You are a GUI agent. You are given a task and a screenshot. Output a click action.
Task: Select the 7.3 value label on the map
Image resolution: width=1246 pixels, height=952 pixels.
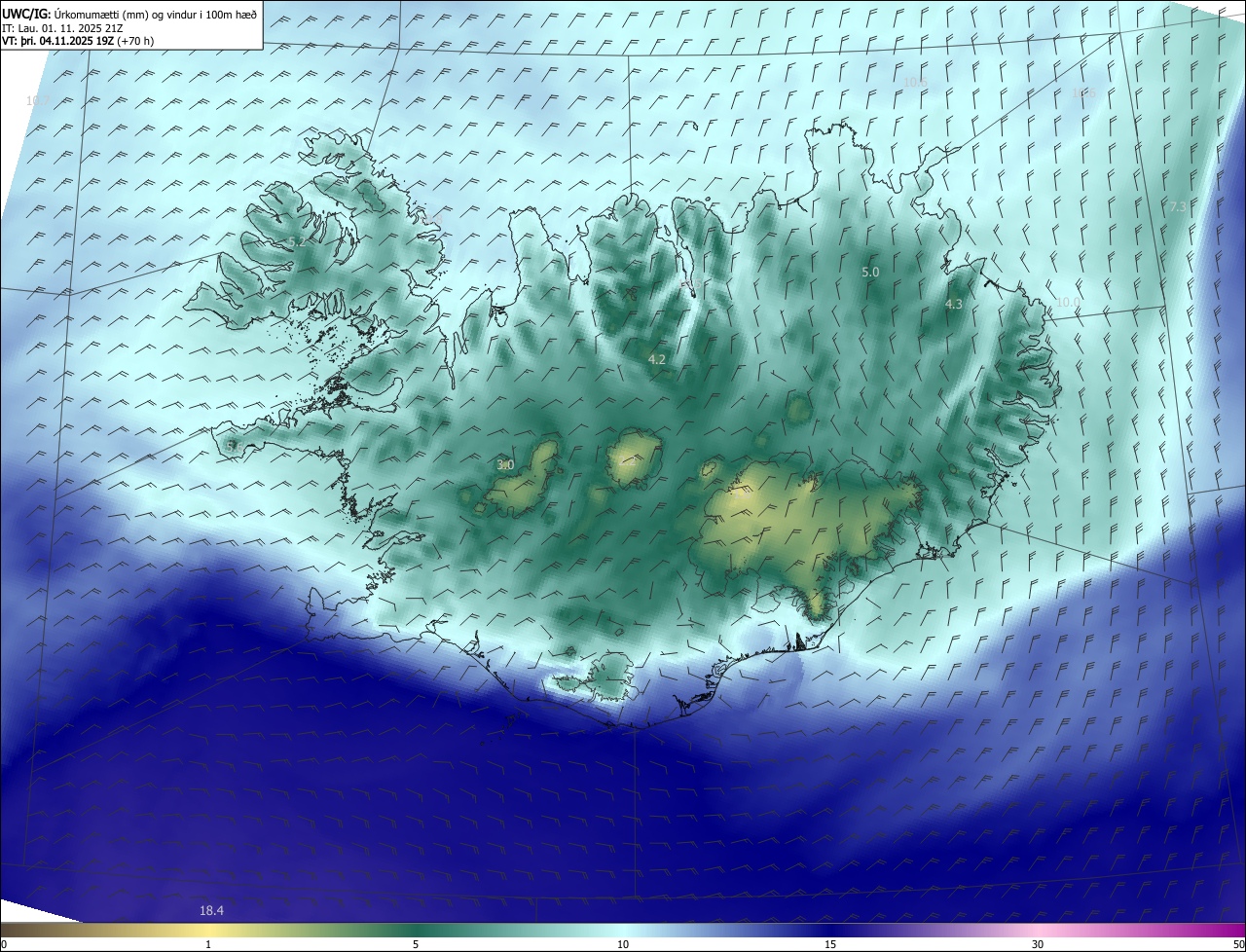1178,206
